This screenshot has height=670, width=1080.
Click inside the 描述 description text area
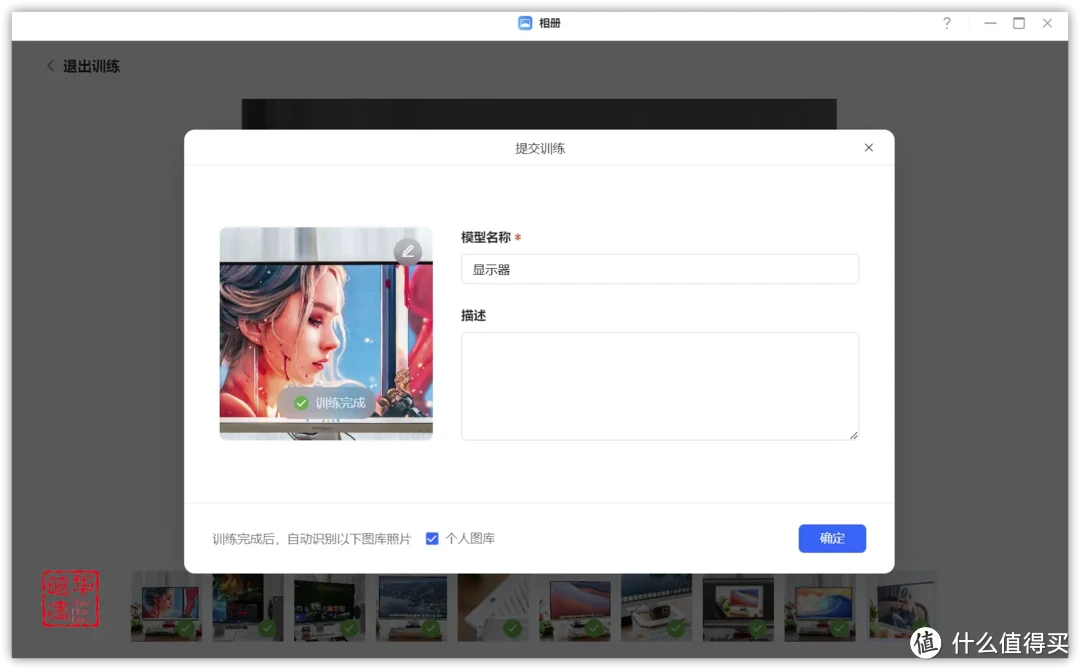[660, 385]
